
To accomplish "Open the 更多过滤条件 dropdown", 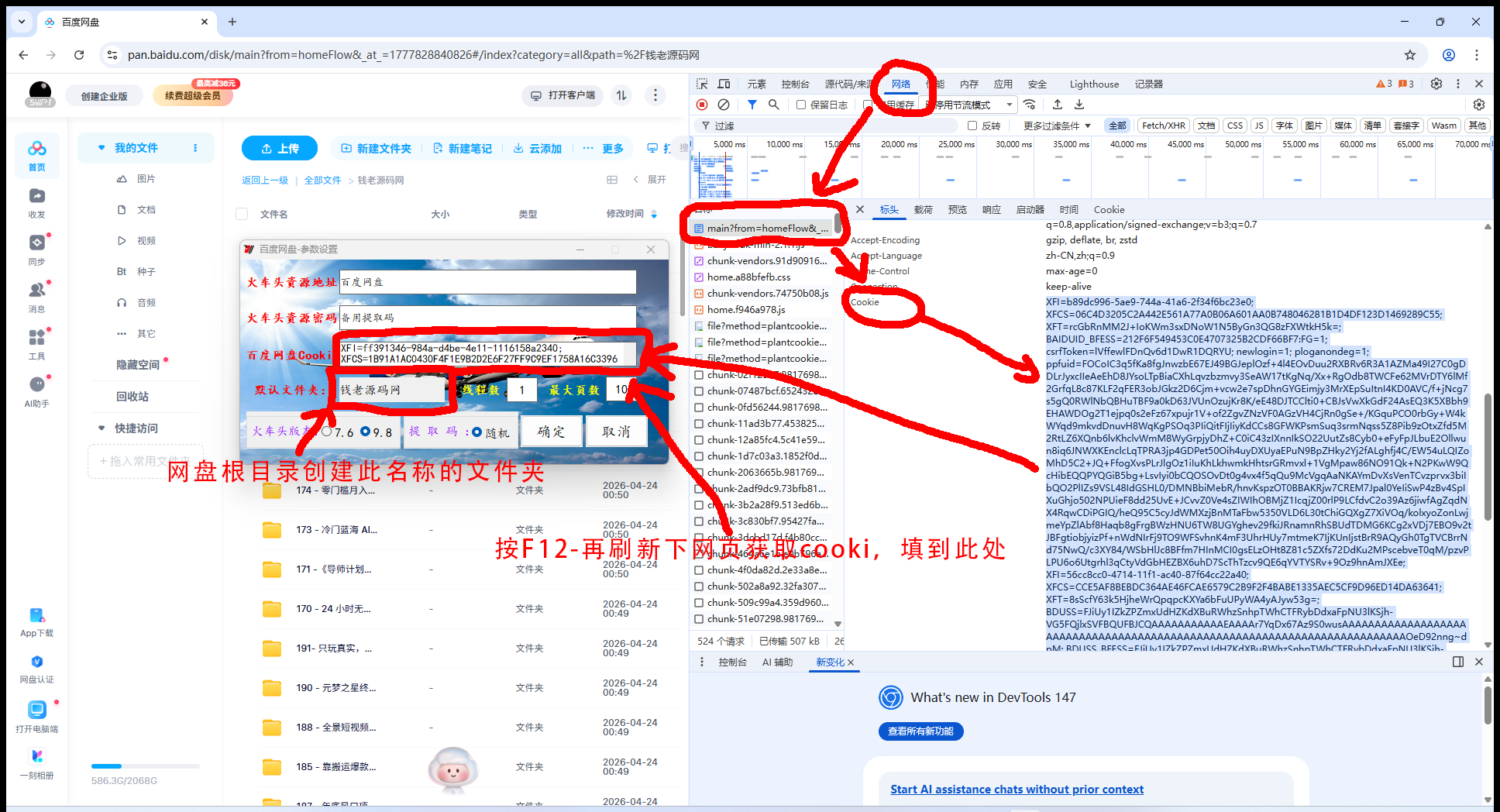I will point(1057,126).
